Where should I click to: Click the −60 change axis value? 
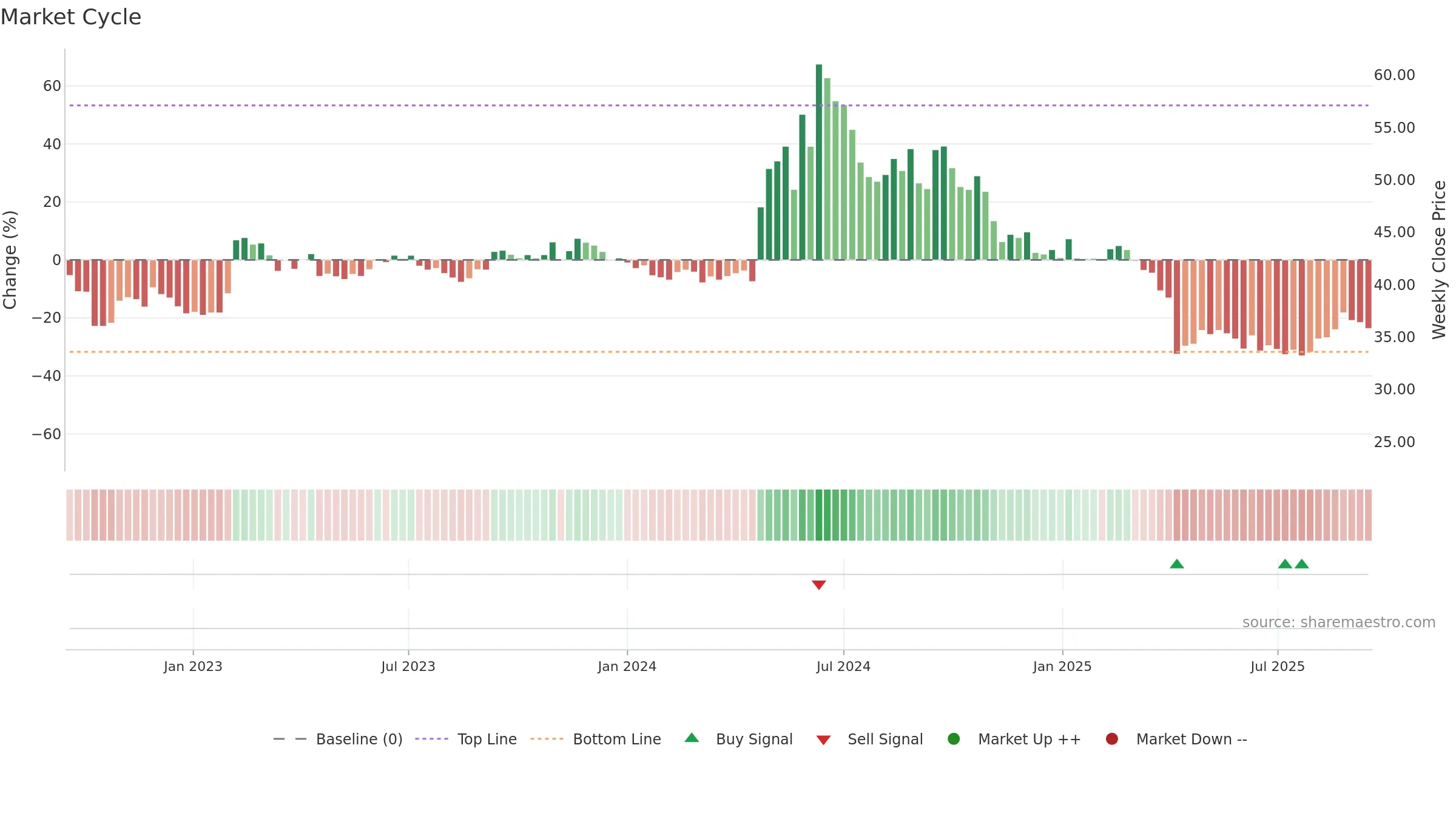coord(47,434)
